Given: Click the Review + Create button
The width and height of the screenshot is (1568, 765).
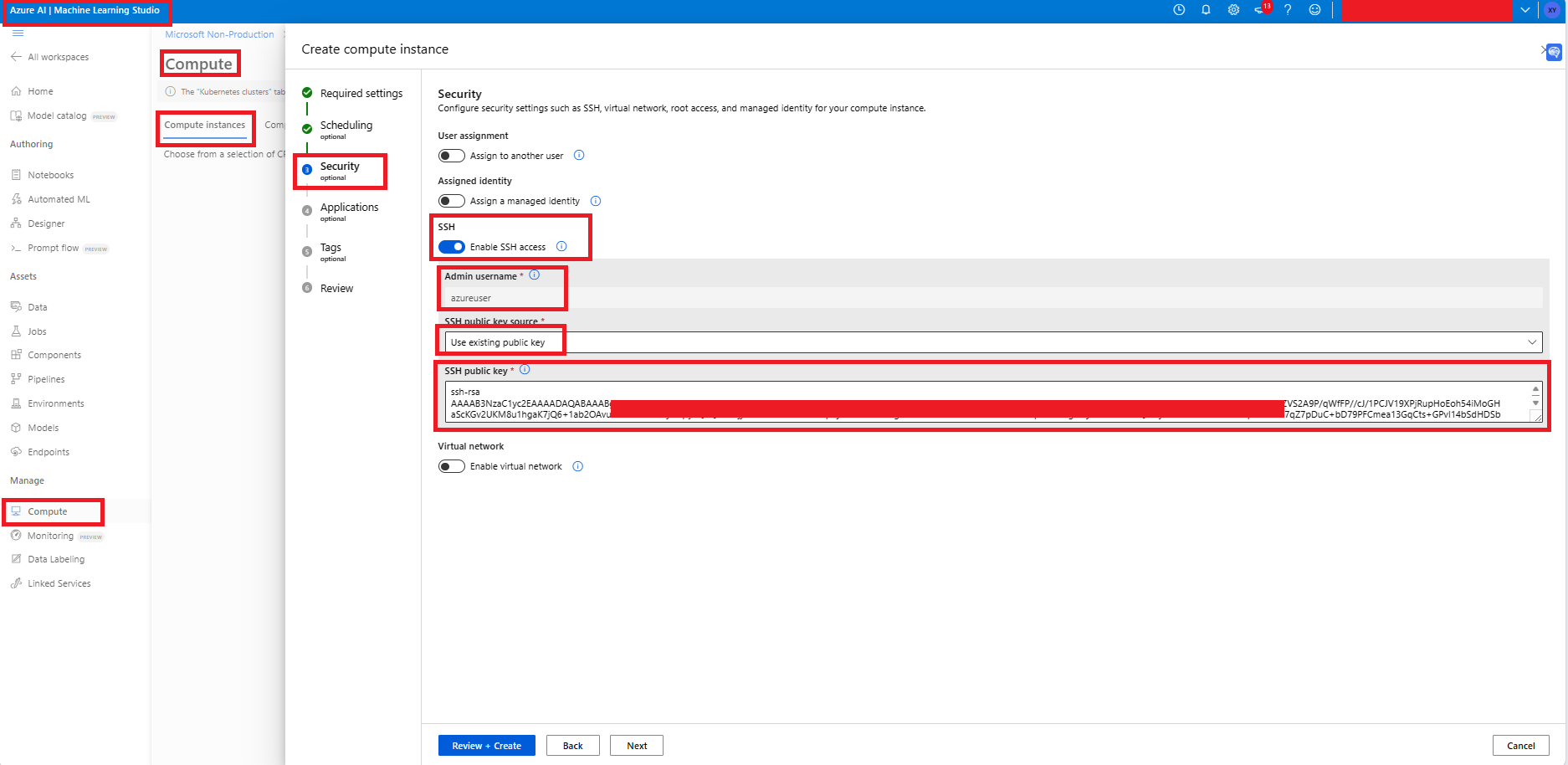Looking at the screenshot, I should click(x=486, y=745).
